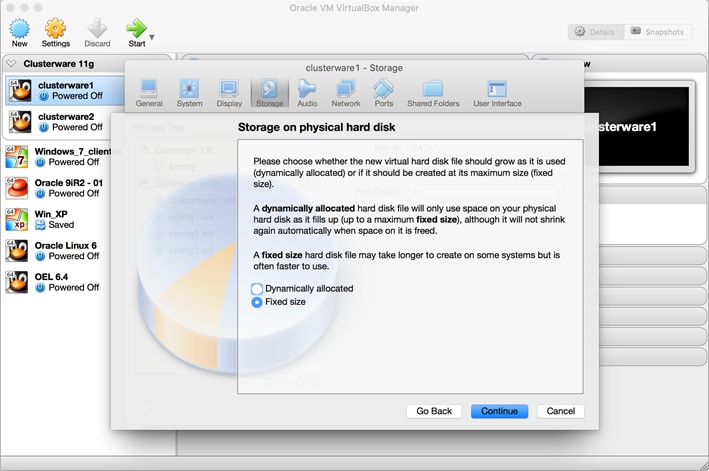This screenshot has width=709, height=471.
Task: Open the Storage settings tab
Action: (269, 93)
